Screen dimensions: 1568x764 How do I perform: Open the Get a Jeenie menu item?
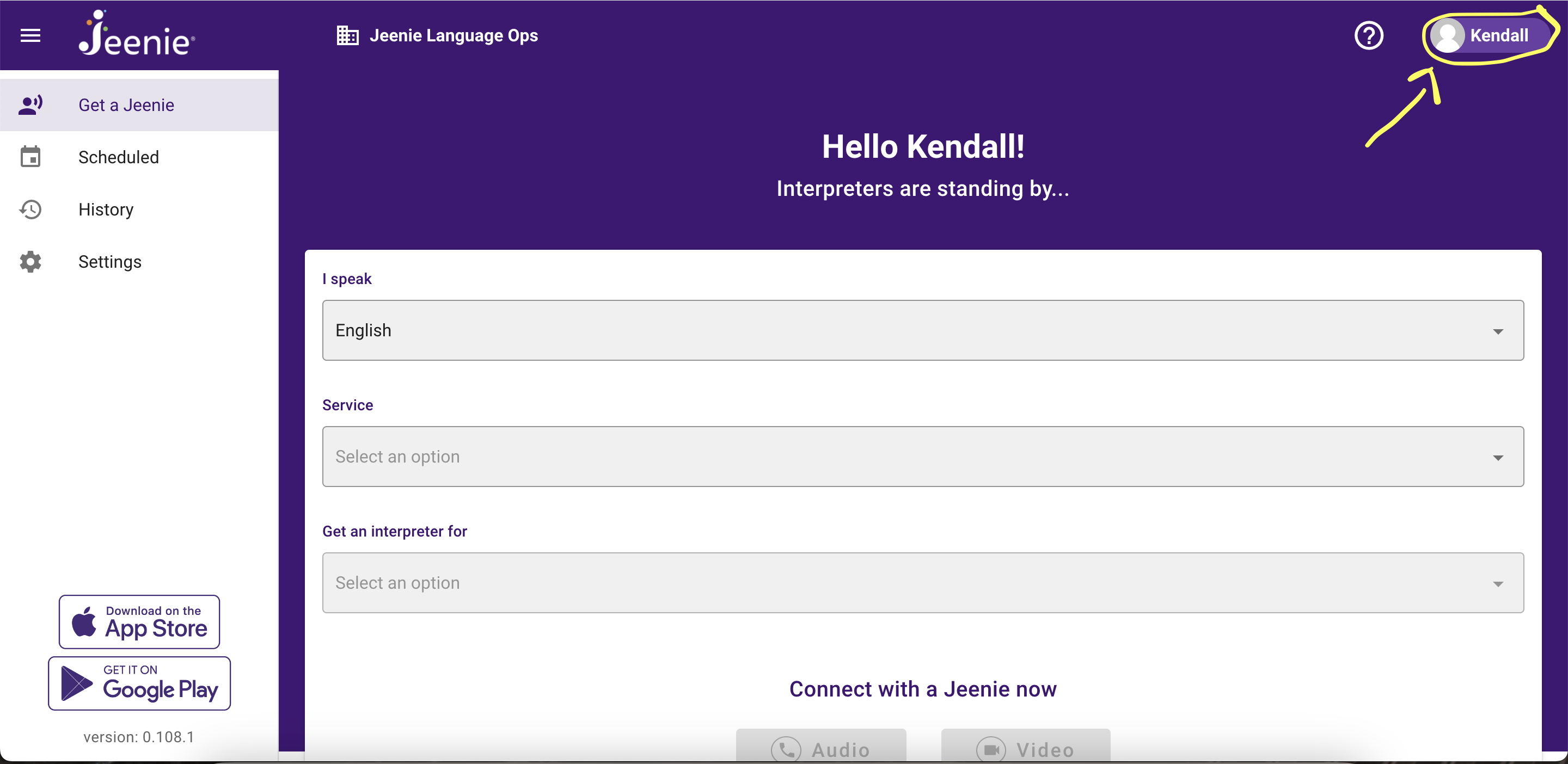point(139,104)
